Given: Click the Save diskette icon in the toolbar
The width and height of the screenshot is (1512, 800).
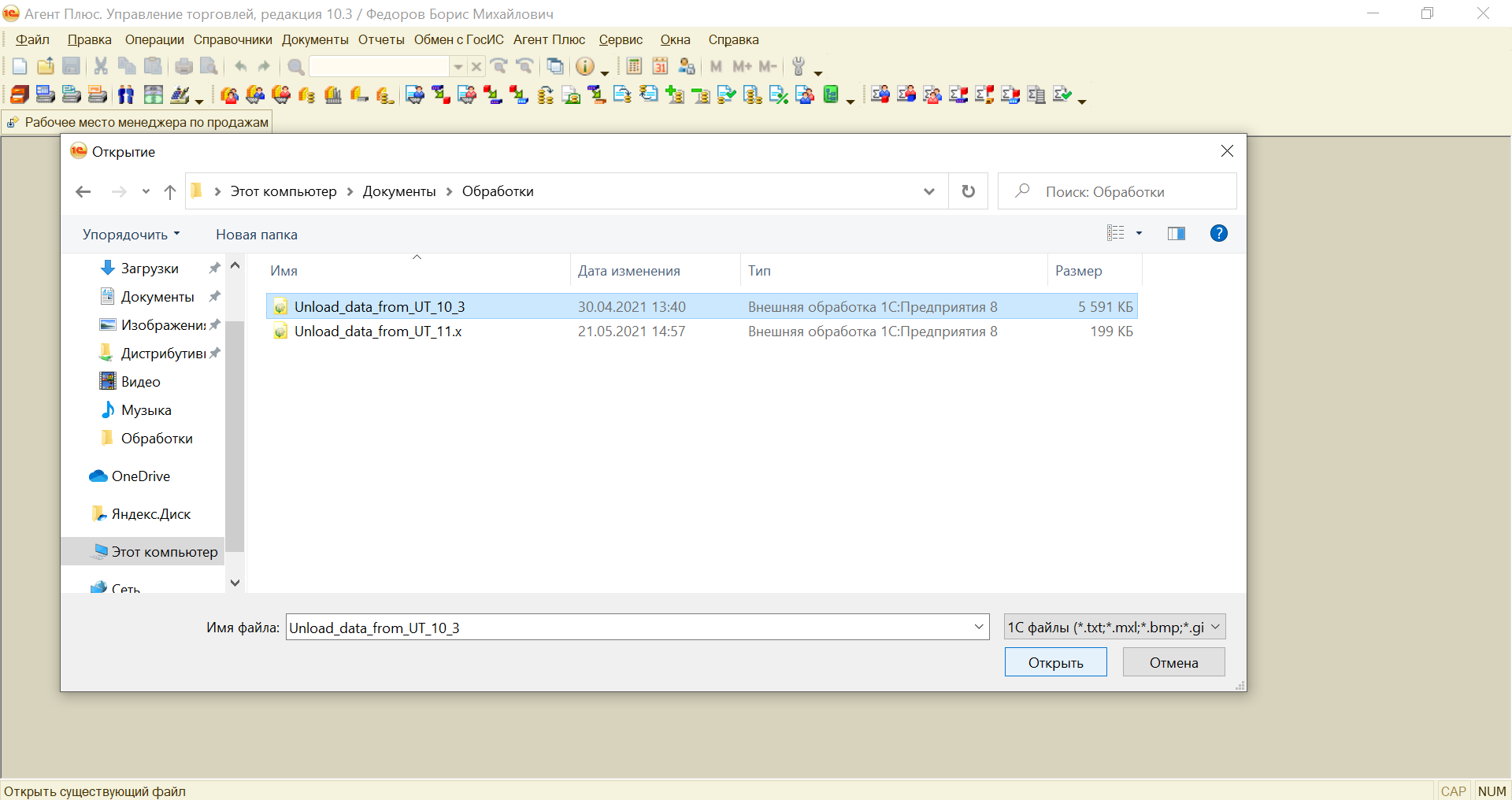Looking at the screenshot, I should pos(71,66).
